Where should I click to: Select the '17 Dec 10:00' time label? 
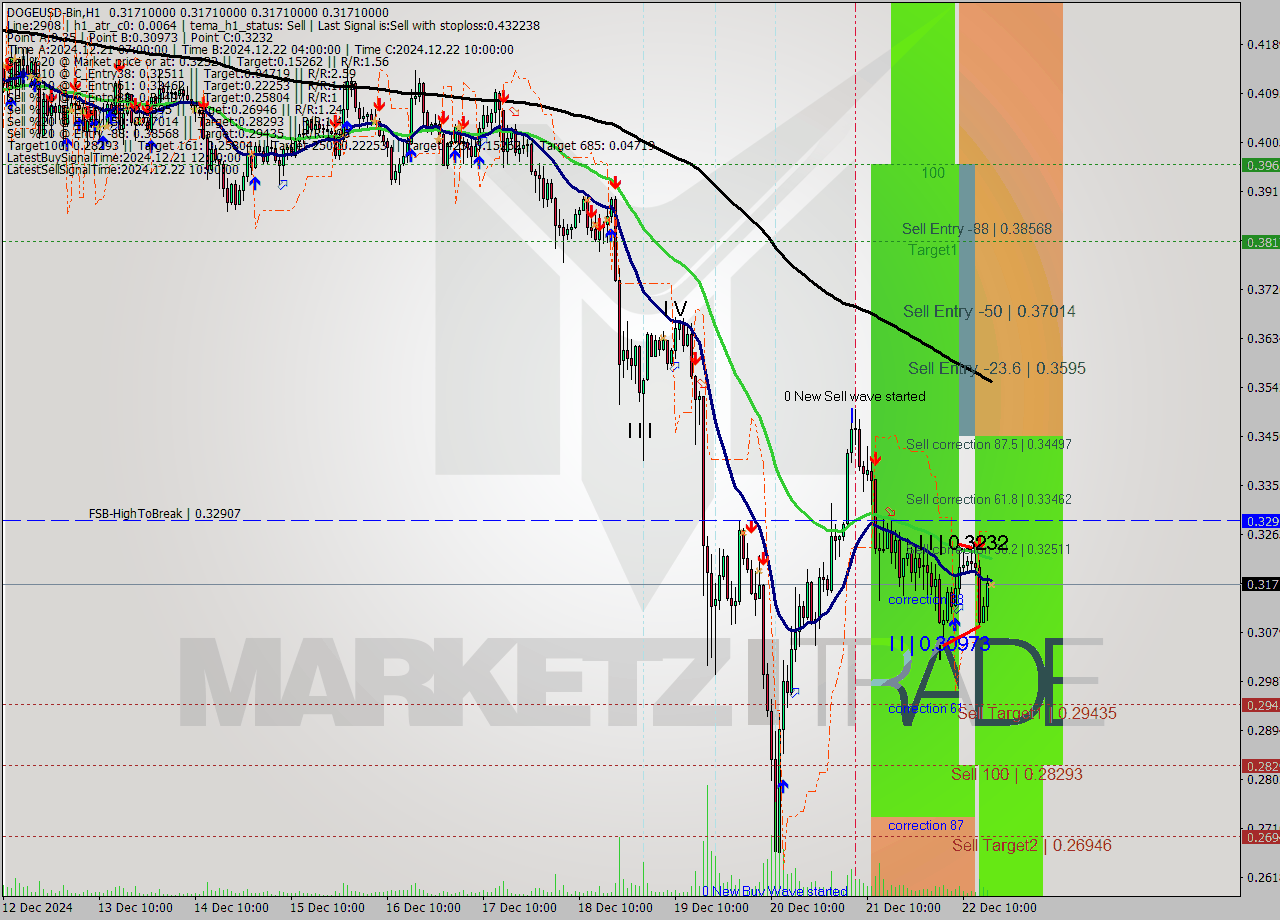tap(517, 907)
